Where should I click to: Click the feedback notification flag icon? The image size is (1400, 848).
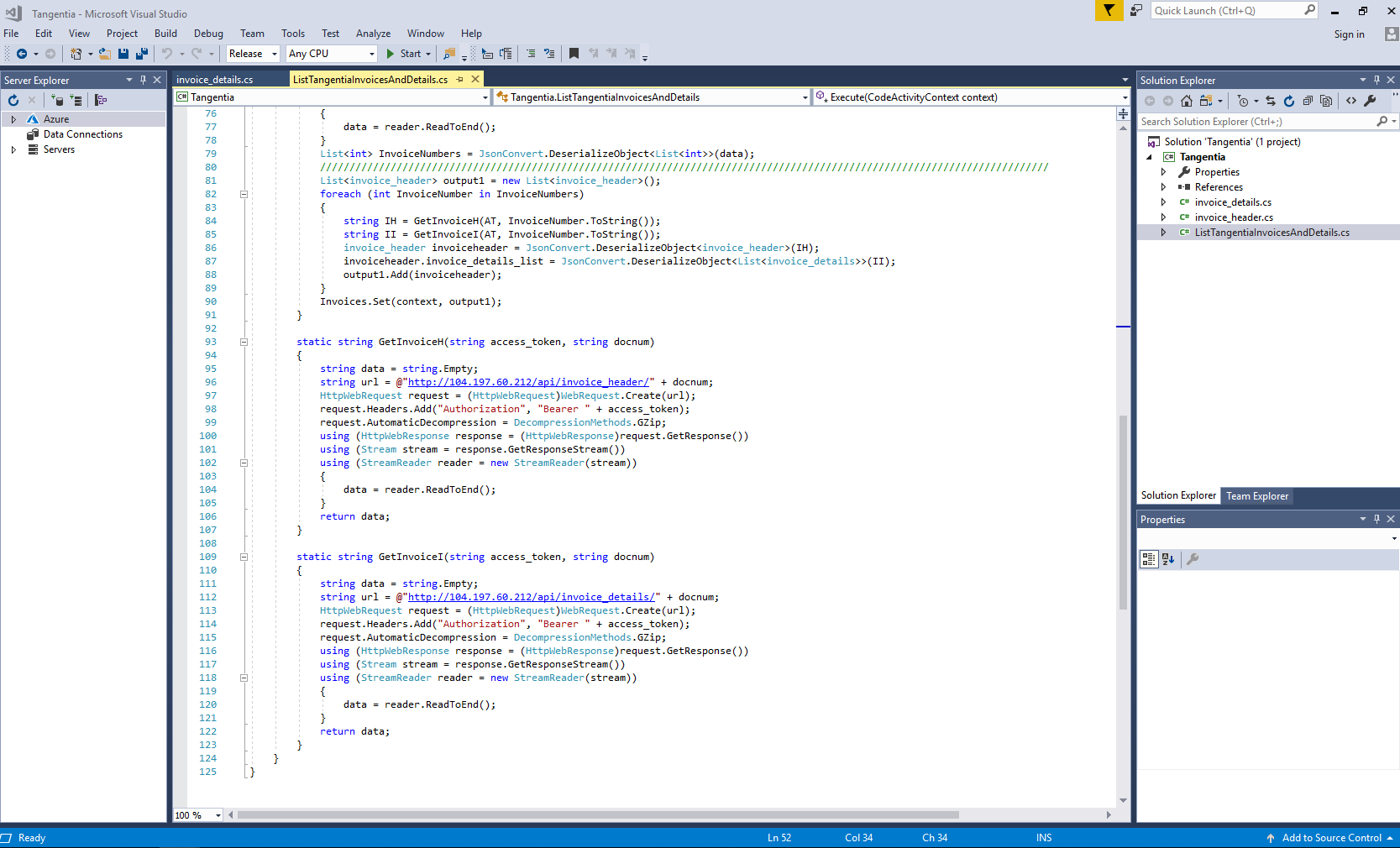coord(1109,11)
